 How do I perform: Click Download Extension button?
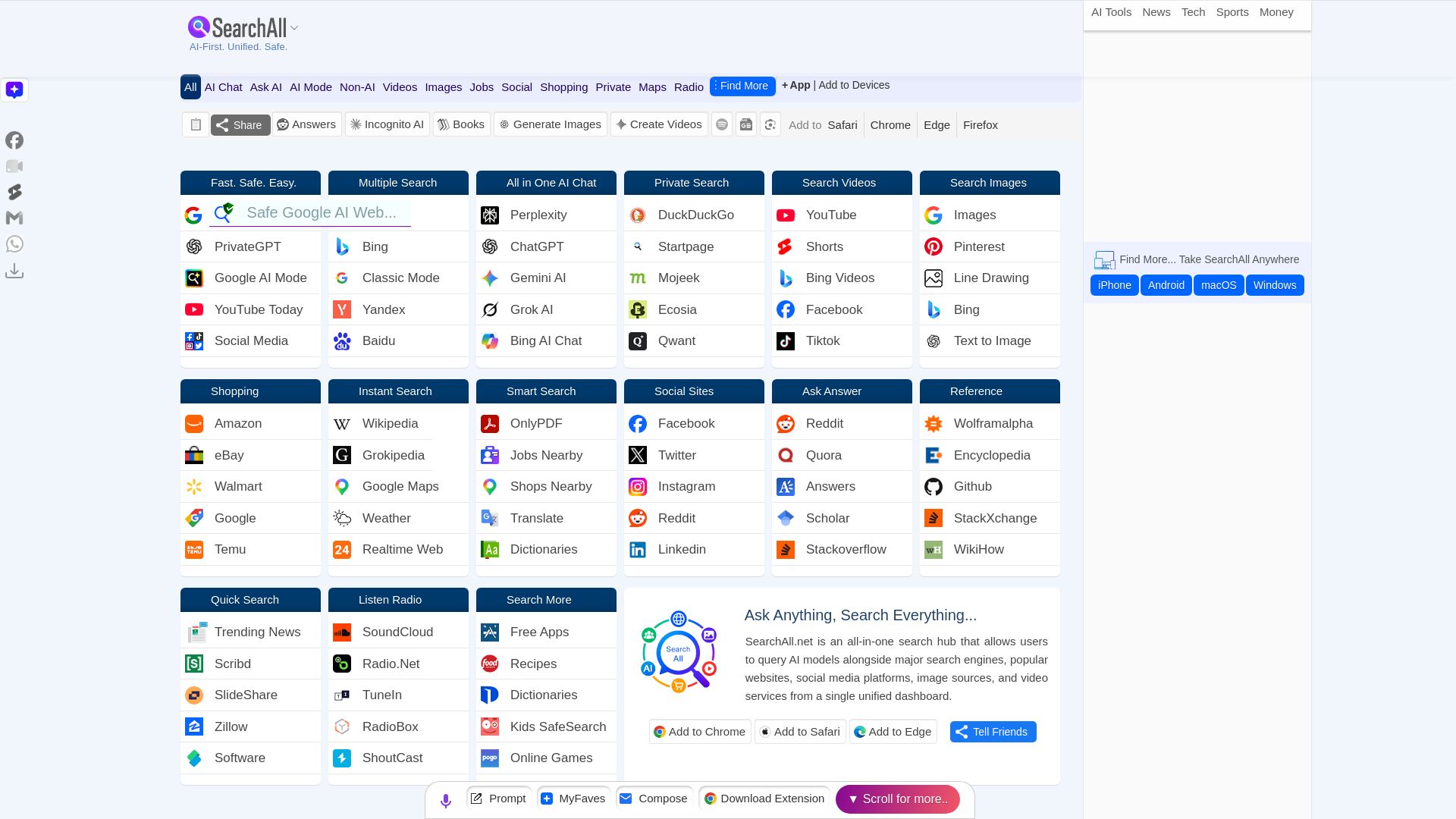[764, 799]
